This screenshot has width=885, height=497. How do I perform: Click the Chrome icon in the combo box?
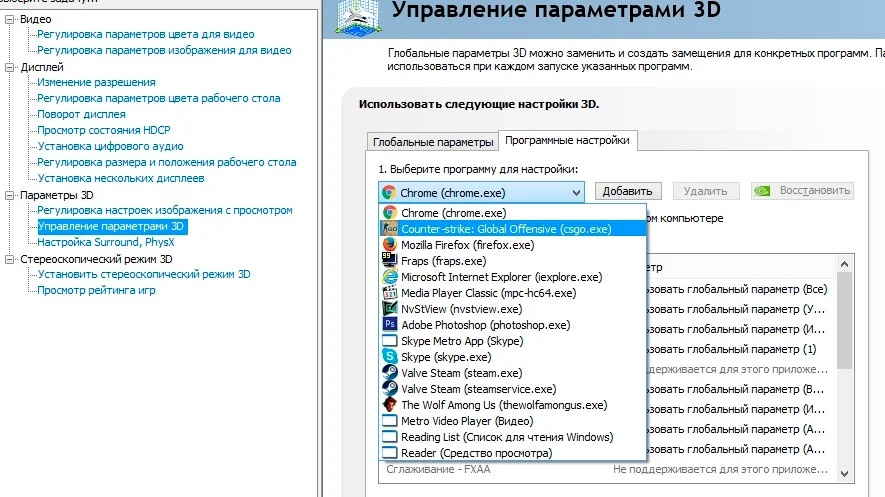coord(388,192)
